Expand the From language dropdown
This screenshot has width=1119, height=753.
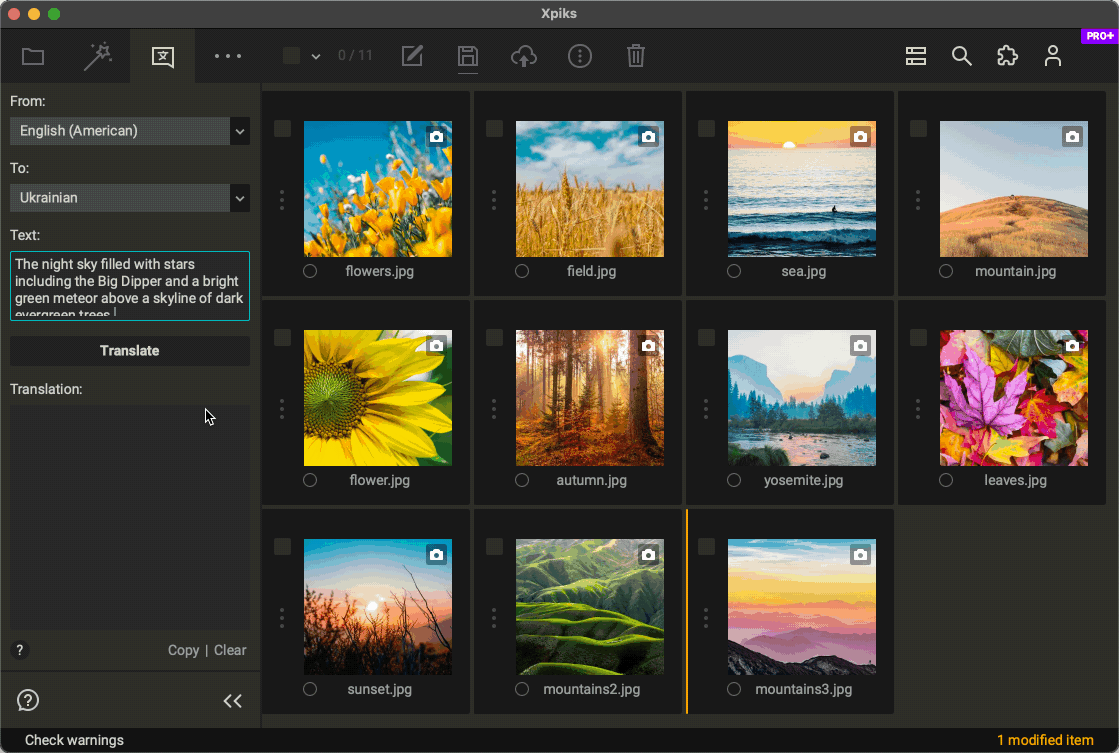[x=239, y=131]
